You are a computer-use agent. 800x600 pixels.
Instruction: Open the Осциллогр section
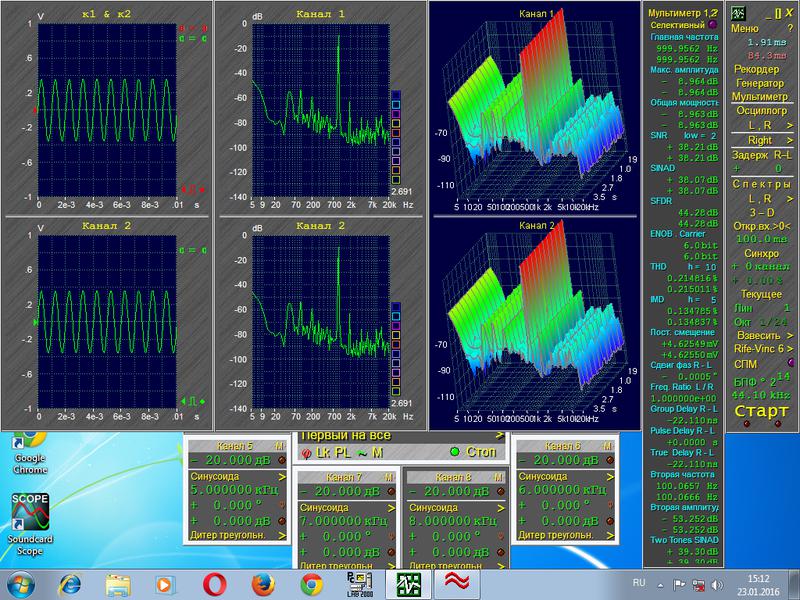tap(761, 110)
